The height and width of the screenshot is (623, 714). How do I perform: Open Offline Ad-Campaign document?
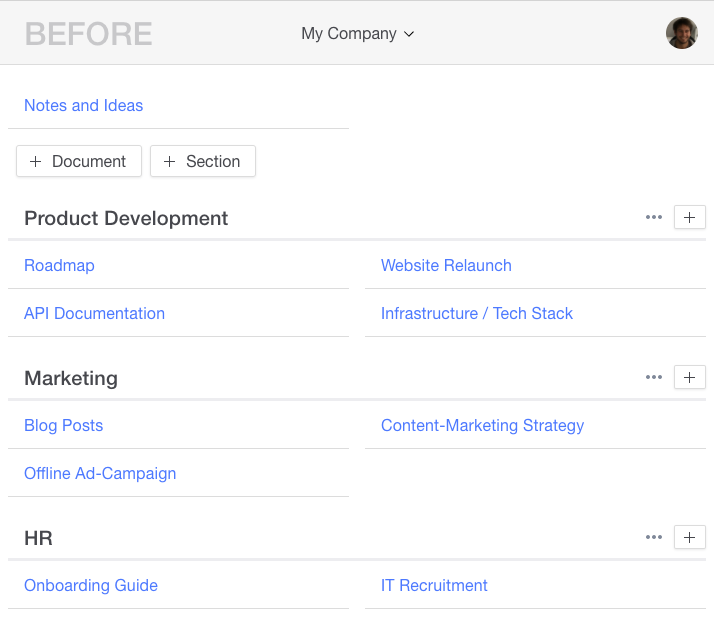[100, 474]
